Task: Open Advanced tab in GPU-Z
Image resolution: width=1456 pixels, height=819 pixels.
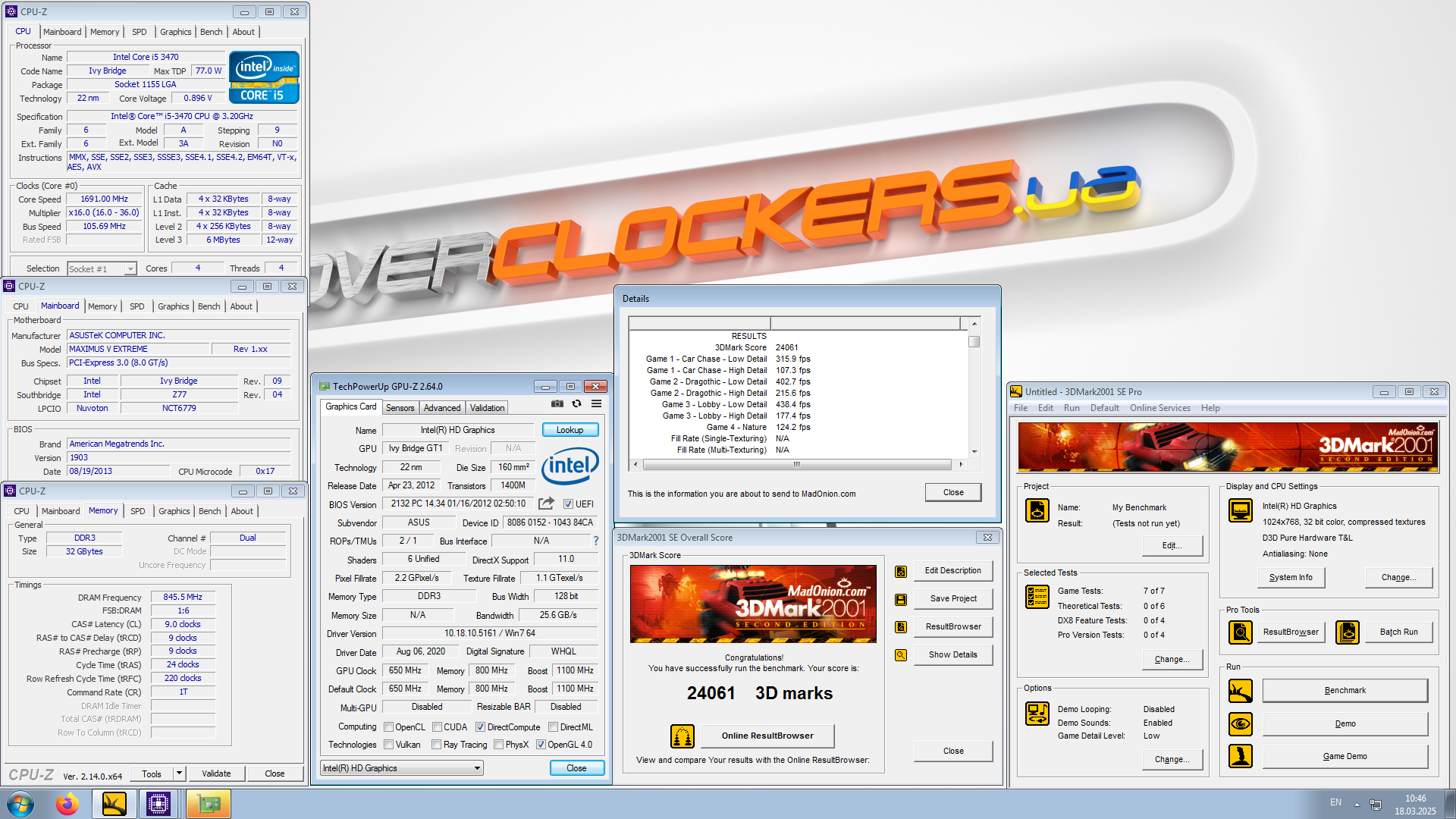Action: click(x=442, y=408)
